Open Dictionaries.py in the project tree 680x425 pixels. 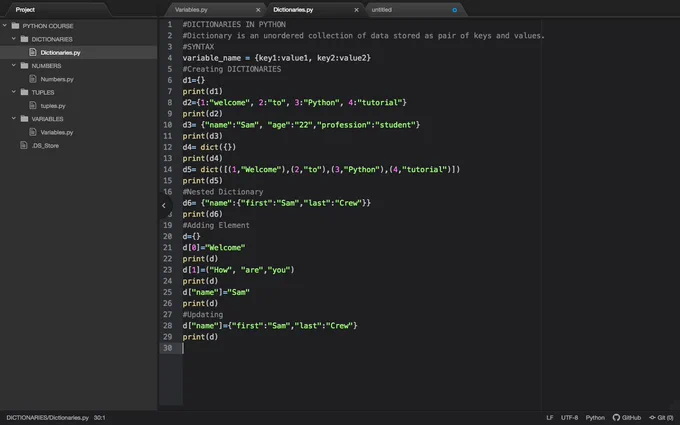pyautogui.click(x=60, y=52)
